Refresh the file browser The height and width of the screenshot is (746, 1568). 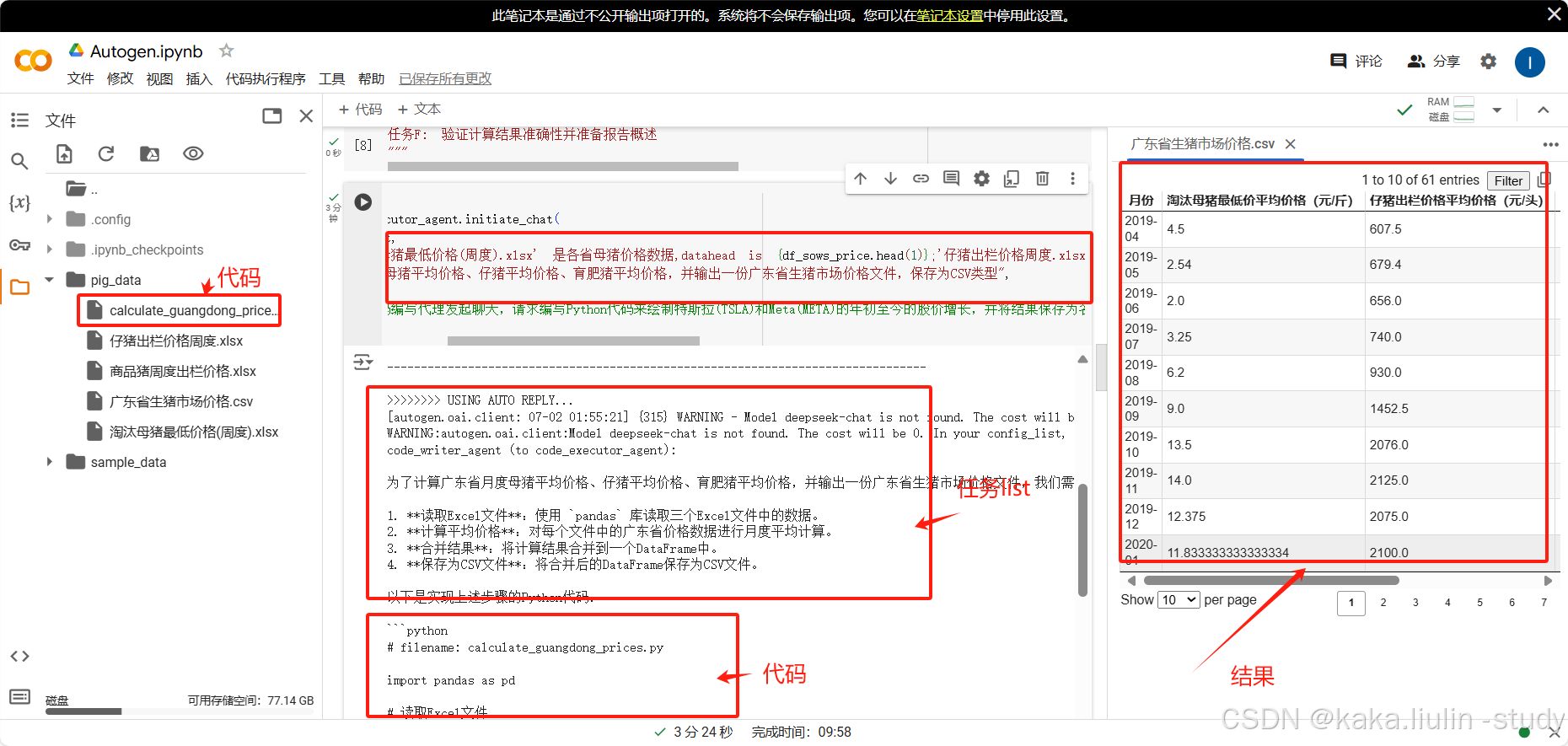pos(106,153)
